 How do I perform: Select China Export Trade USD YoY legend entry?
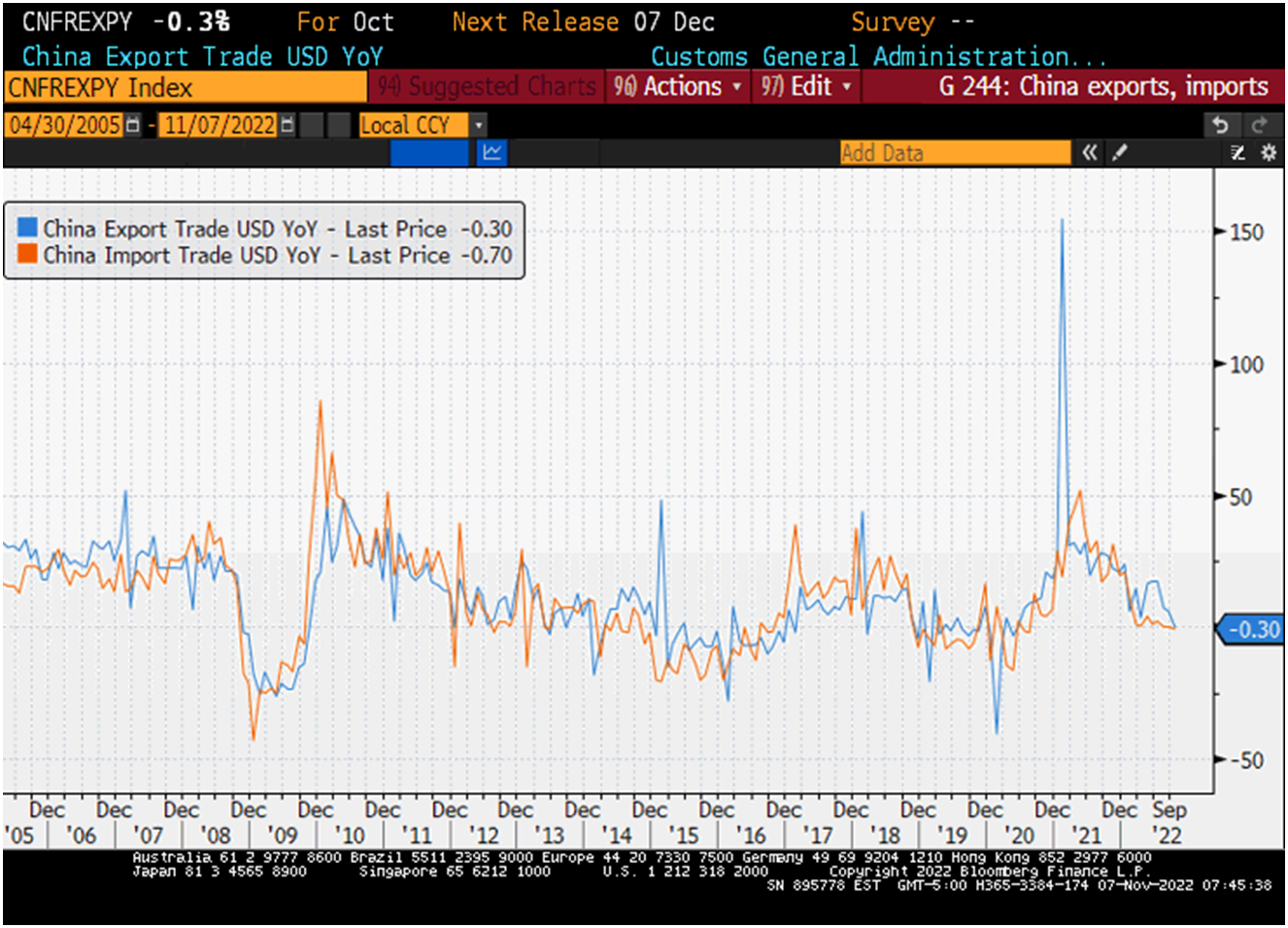tap(264, 228)
